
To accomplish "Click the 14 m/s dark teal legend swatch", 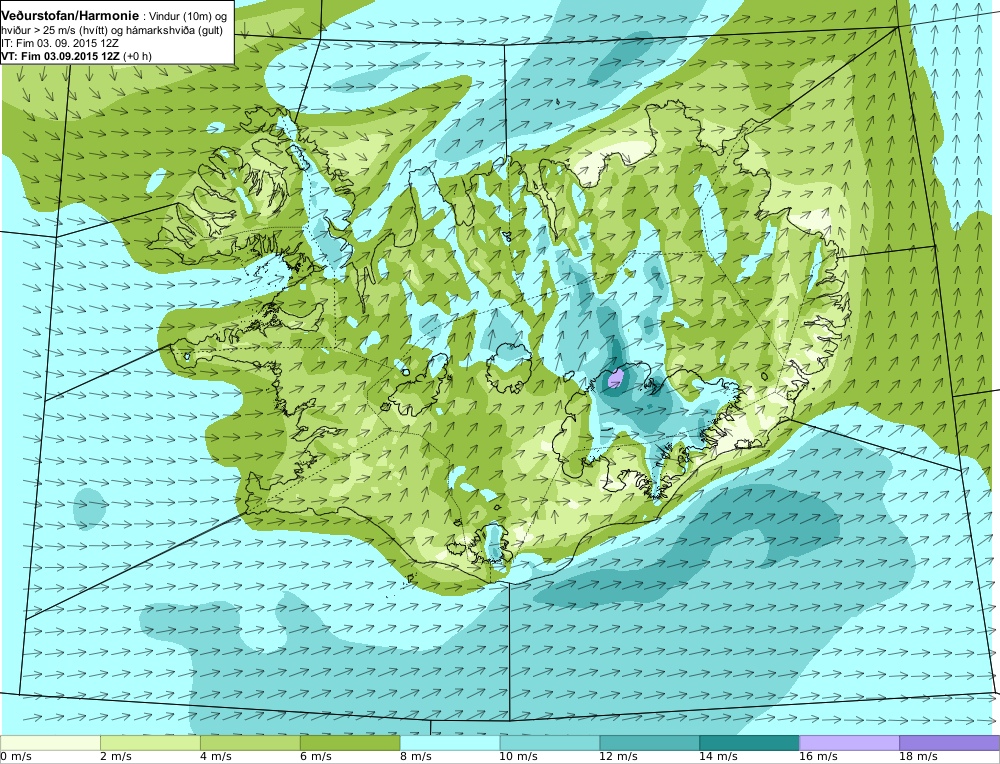I will click(x=749, y=743).
